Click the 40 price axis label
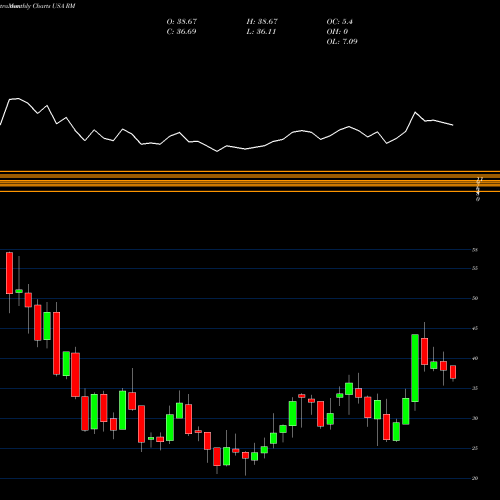The height and width of the screenshot is (500, 500). (475, 359)
